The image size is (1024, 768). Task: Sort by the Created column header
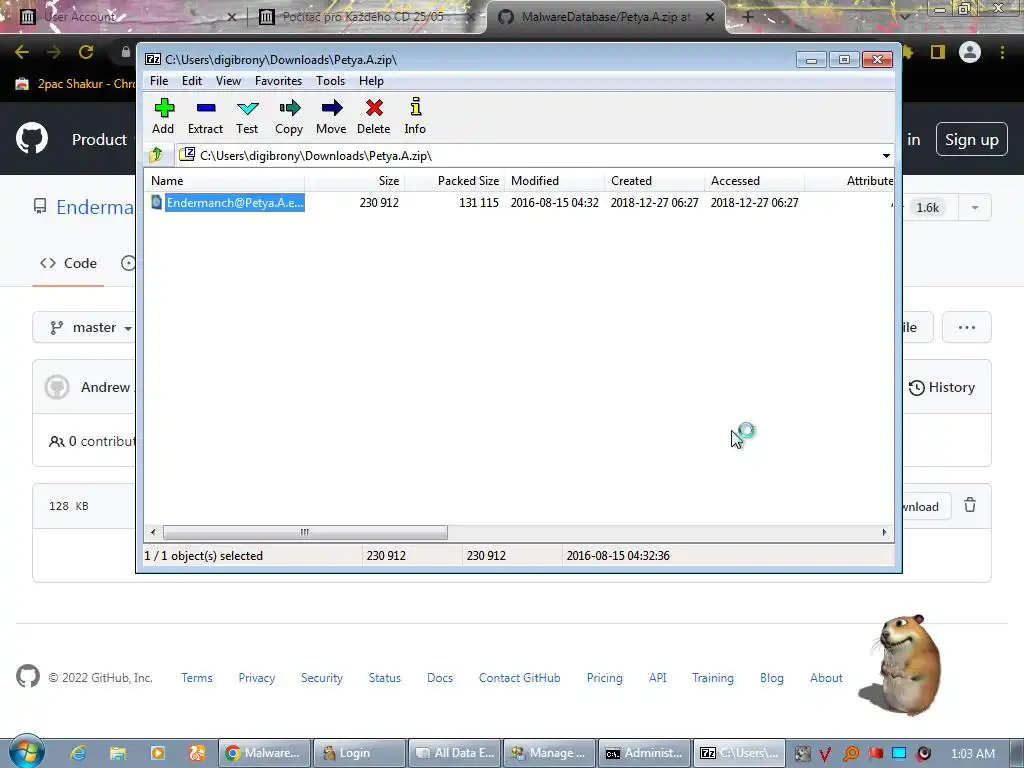[x=654, y=181]
